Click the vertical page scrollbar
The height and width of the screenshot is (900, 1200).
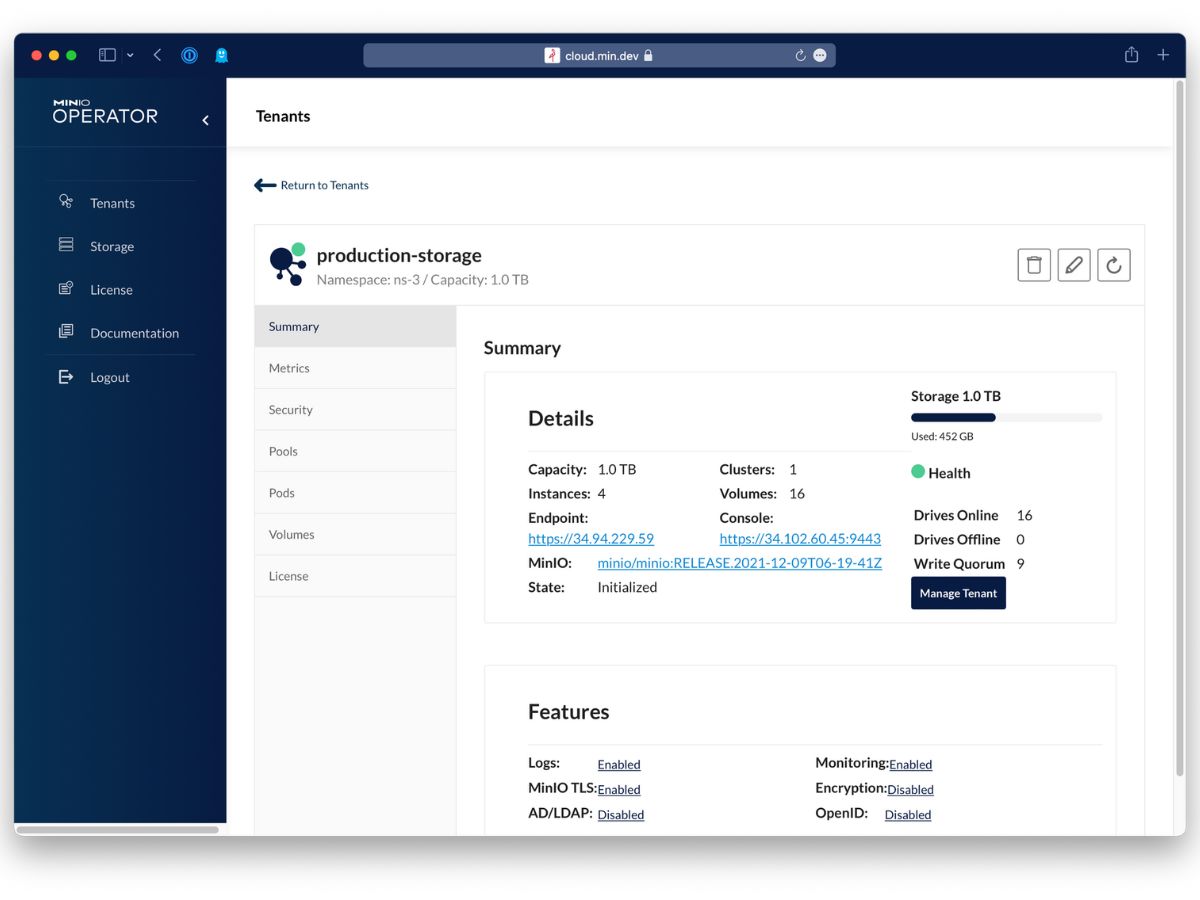point(1179,430)
